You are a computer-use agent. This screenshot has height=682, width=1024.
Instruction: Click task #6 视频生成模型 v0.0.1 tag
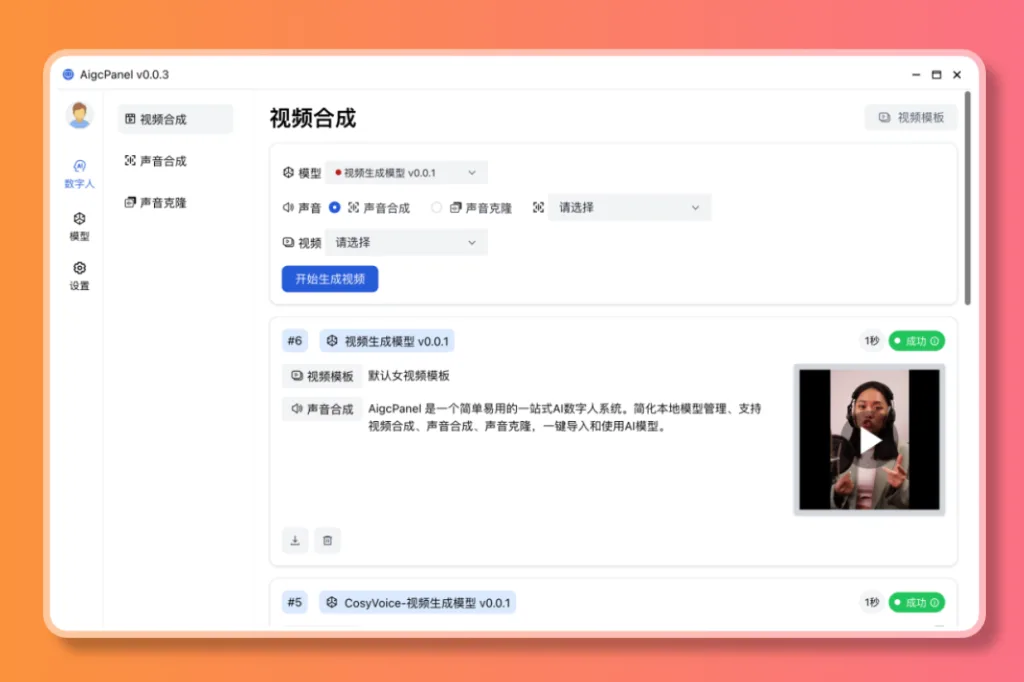pyautogui.click(x=387, y=341)
